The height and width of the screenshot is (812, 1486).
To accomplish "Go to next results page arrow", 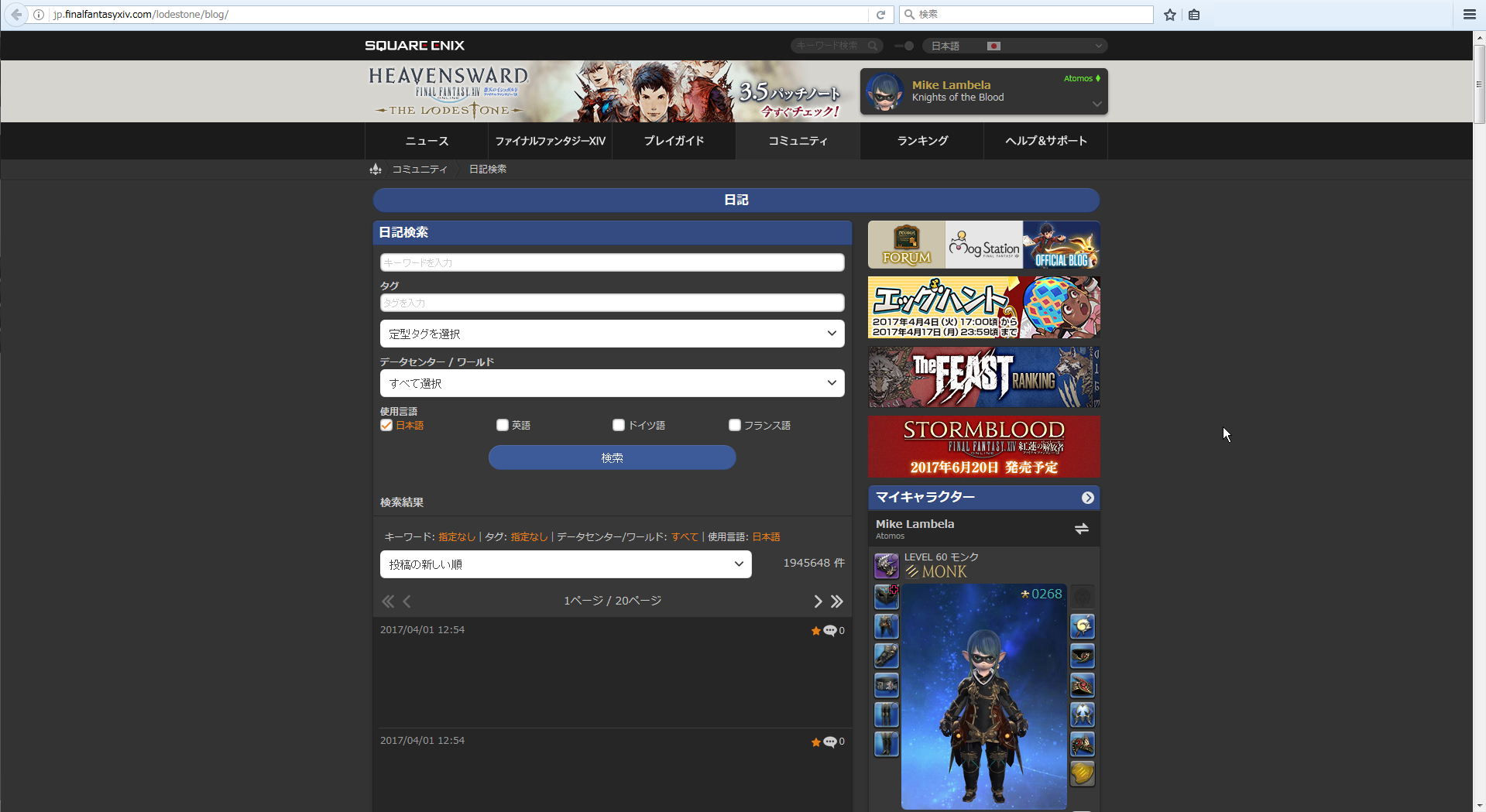I will [818, 601].
